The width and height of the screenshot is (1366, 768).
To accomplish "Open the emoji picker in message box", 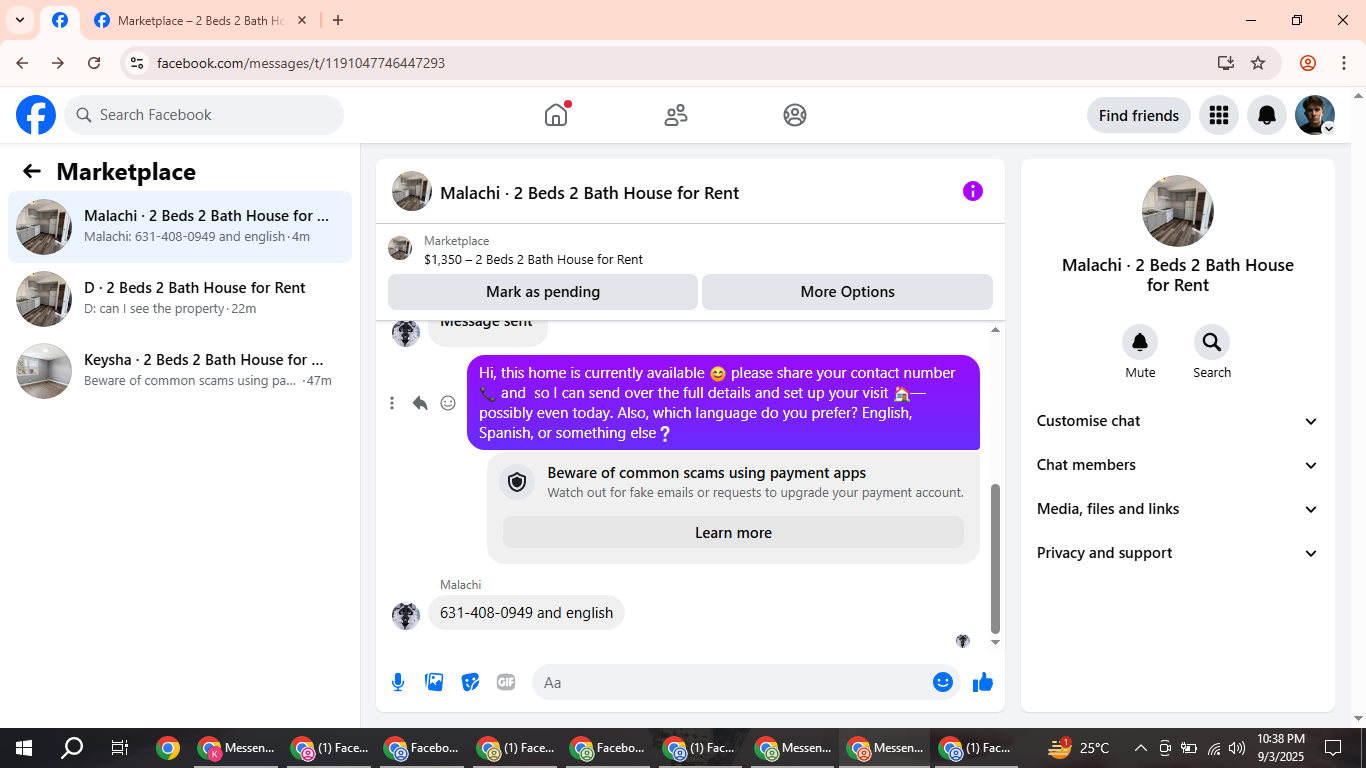I will click(x=943, y=682).
